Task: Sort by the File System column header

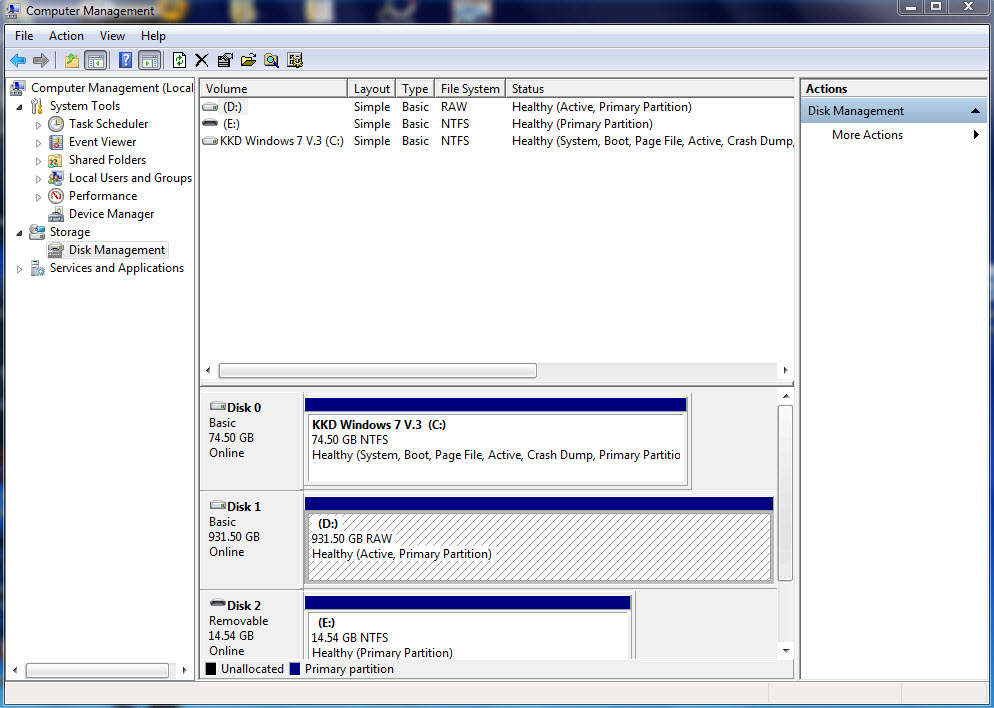Action: pyautogui.click(x=470, y=89)
